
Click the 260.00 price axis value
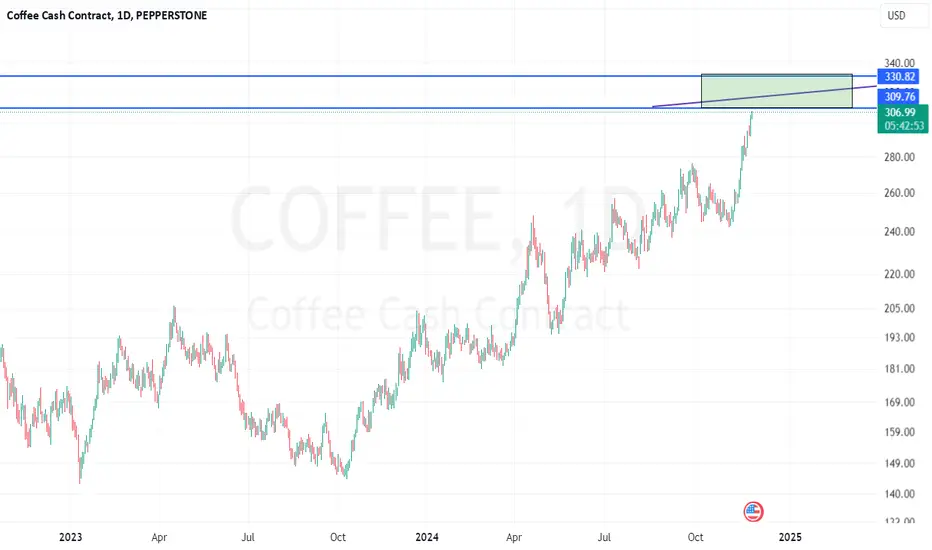[x=899, y=193]
